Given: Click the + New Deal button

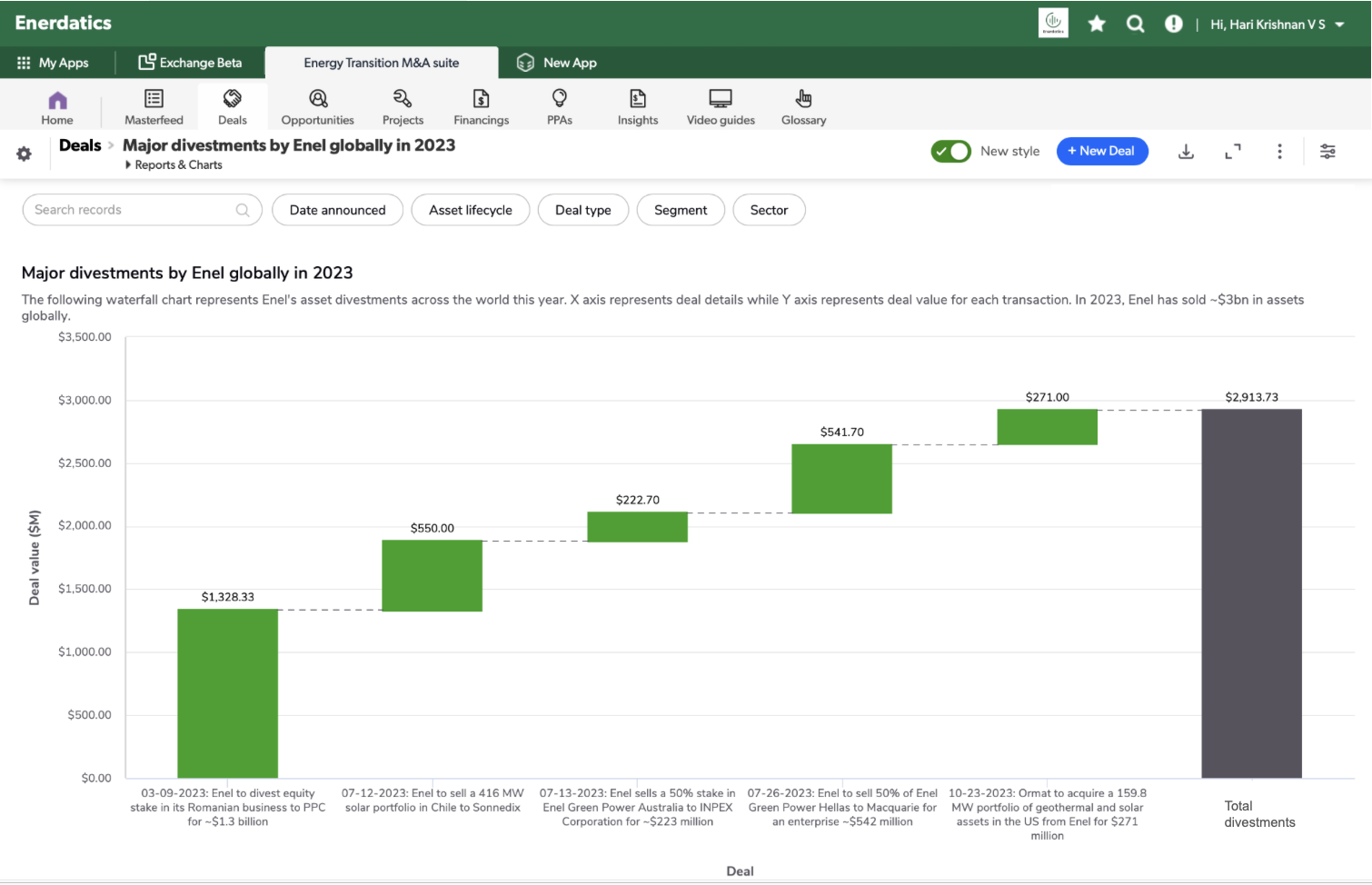Looking at the screenshot, I should (x=1101, y=152).
